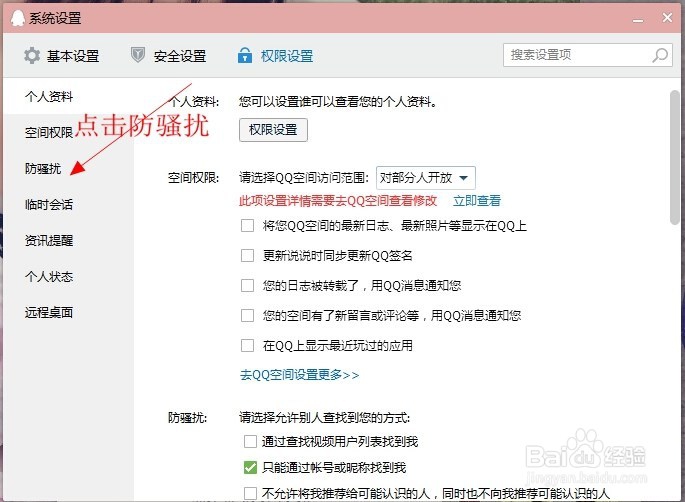Follow the 立即查看 link

[477, 201]
